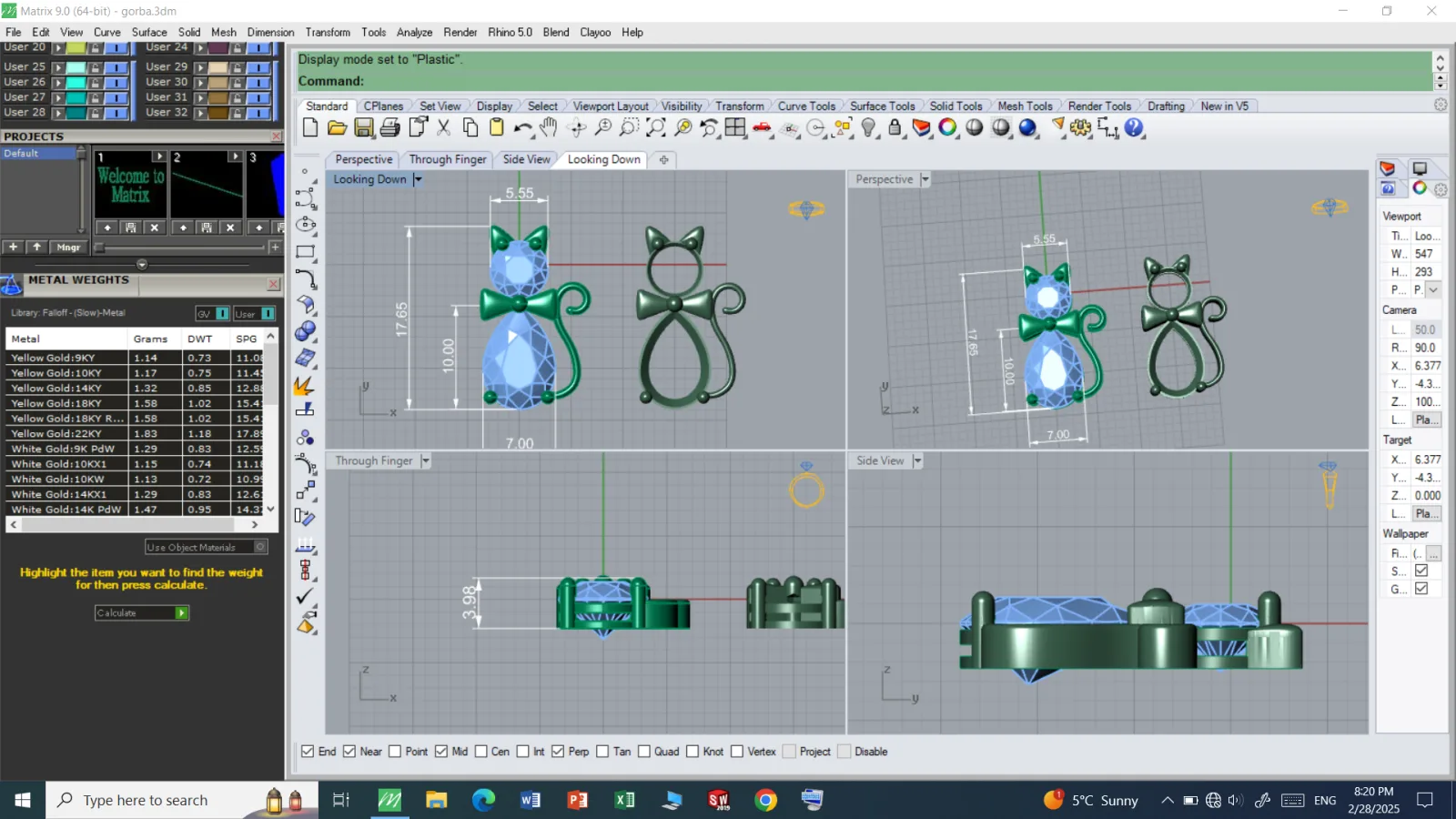Click the Use Object Materials button
The height and width of the screenshot is (819, 1456).
[x=207, y=547]
